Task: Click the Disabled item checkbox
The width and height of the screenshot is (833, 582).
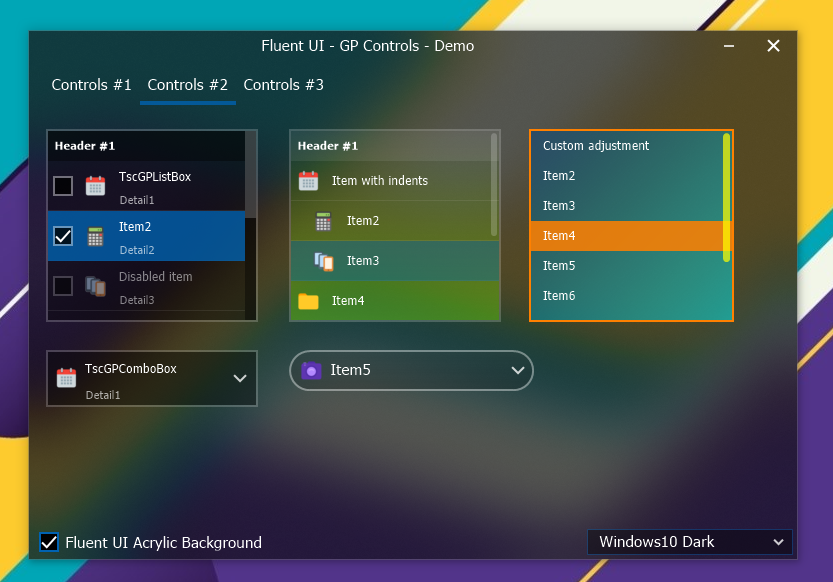Action: (x=63, y=286)
